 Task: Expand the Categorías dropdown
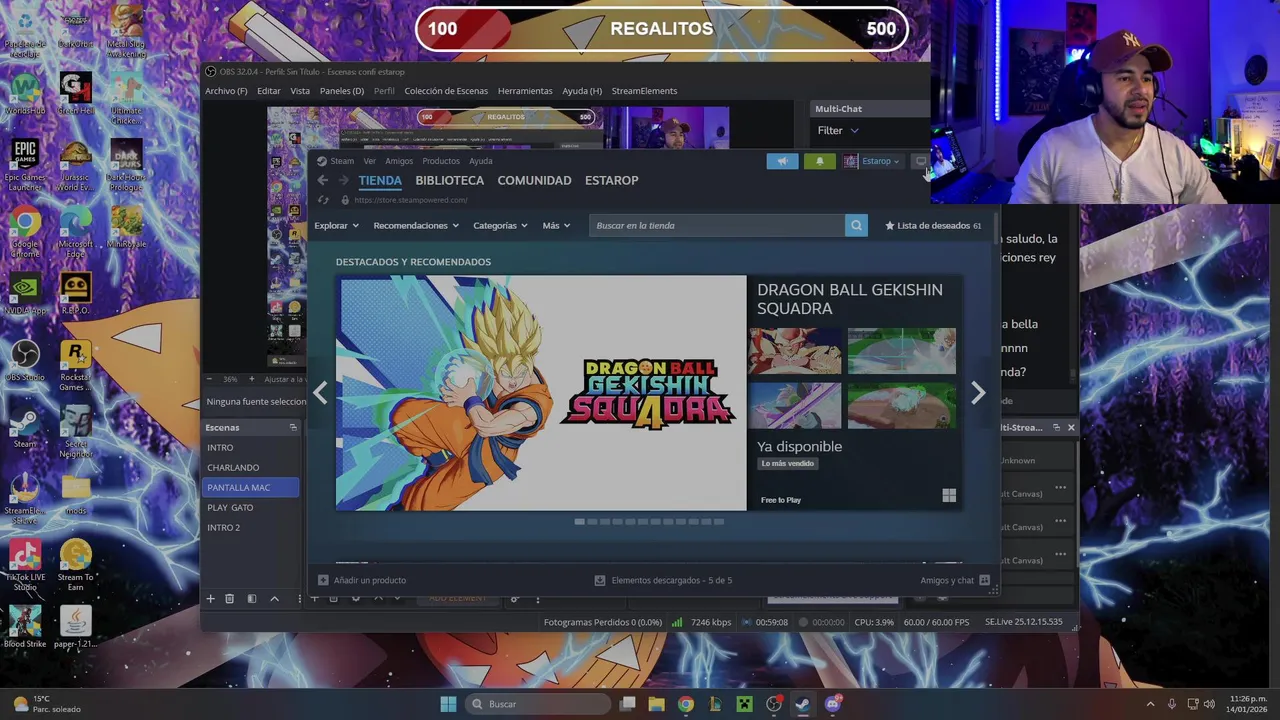[x=500, y=226]
